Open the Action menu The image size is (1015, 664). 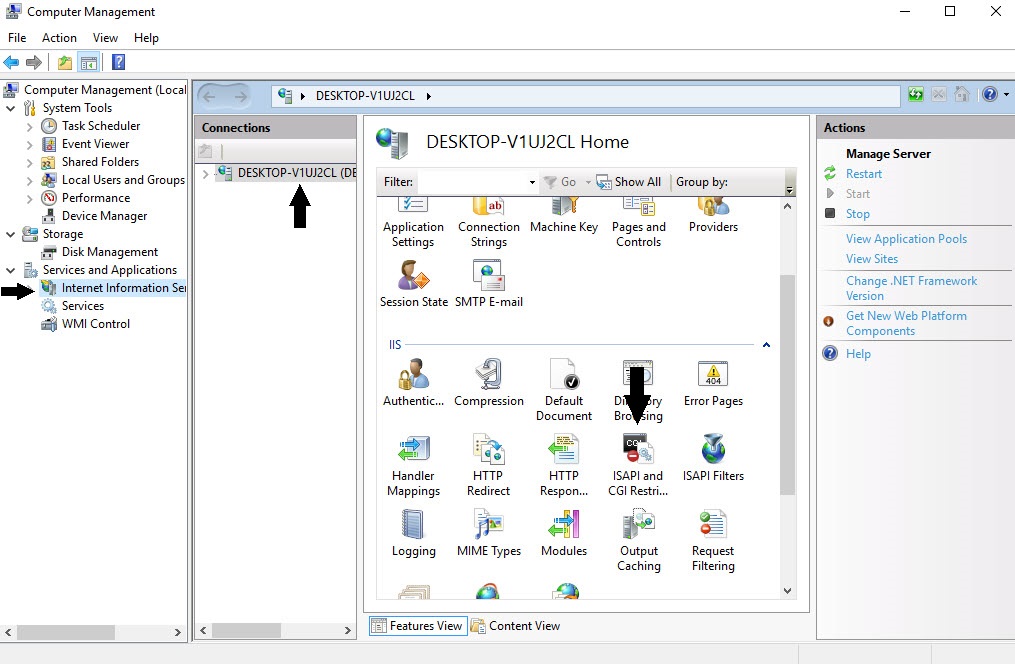click(x=59, y=38)
